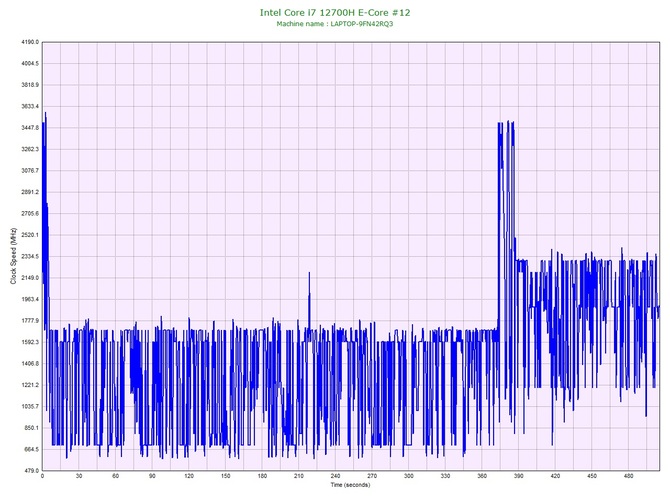Screen dimensions: 670x502
Task: Click the 90 seconds x-axis tick label
Action: point(152,476)
